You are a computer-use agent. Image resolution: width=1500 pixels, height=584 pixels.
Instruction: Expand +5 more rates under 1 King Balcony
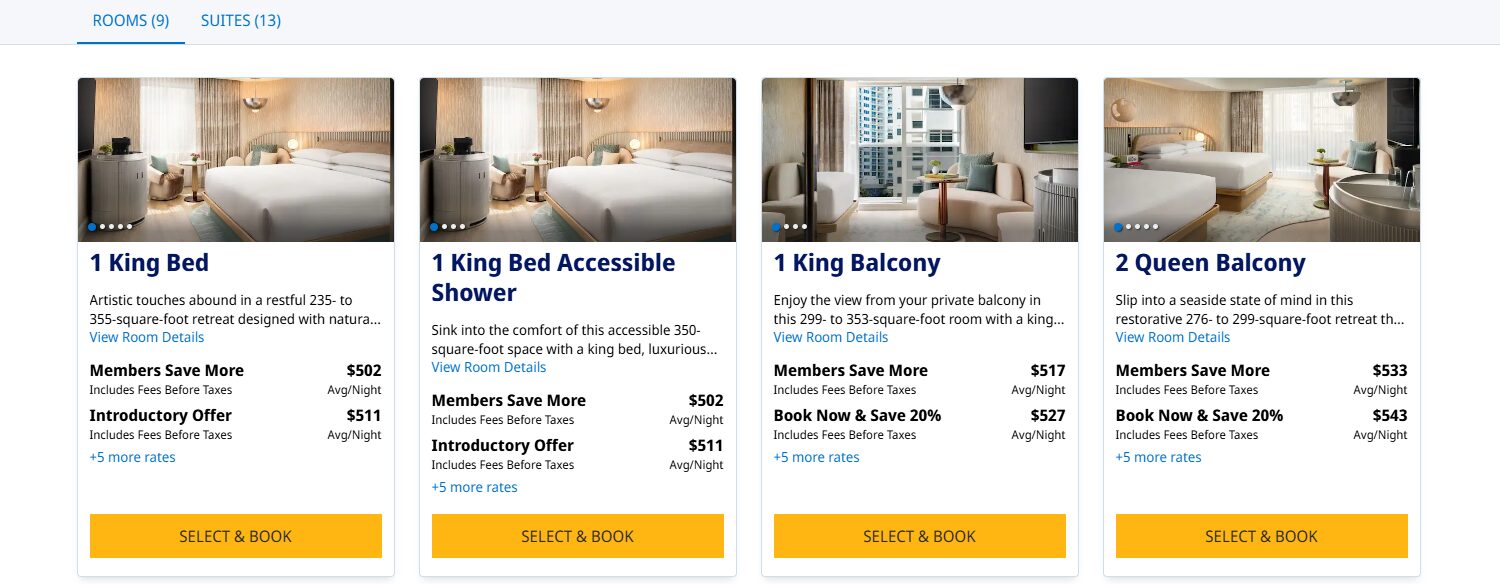pyautogui.click(x=817, y=457)
